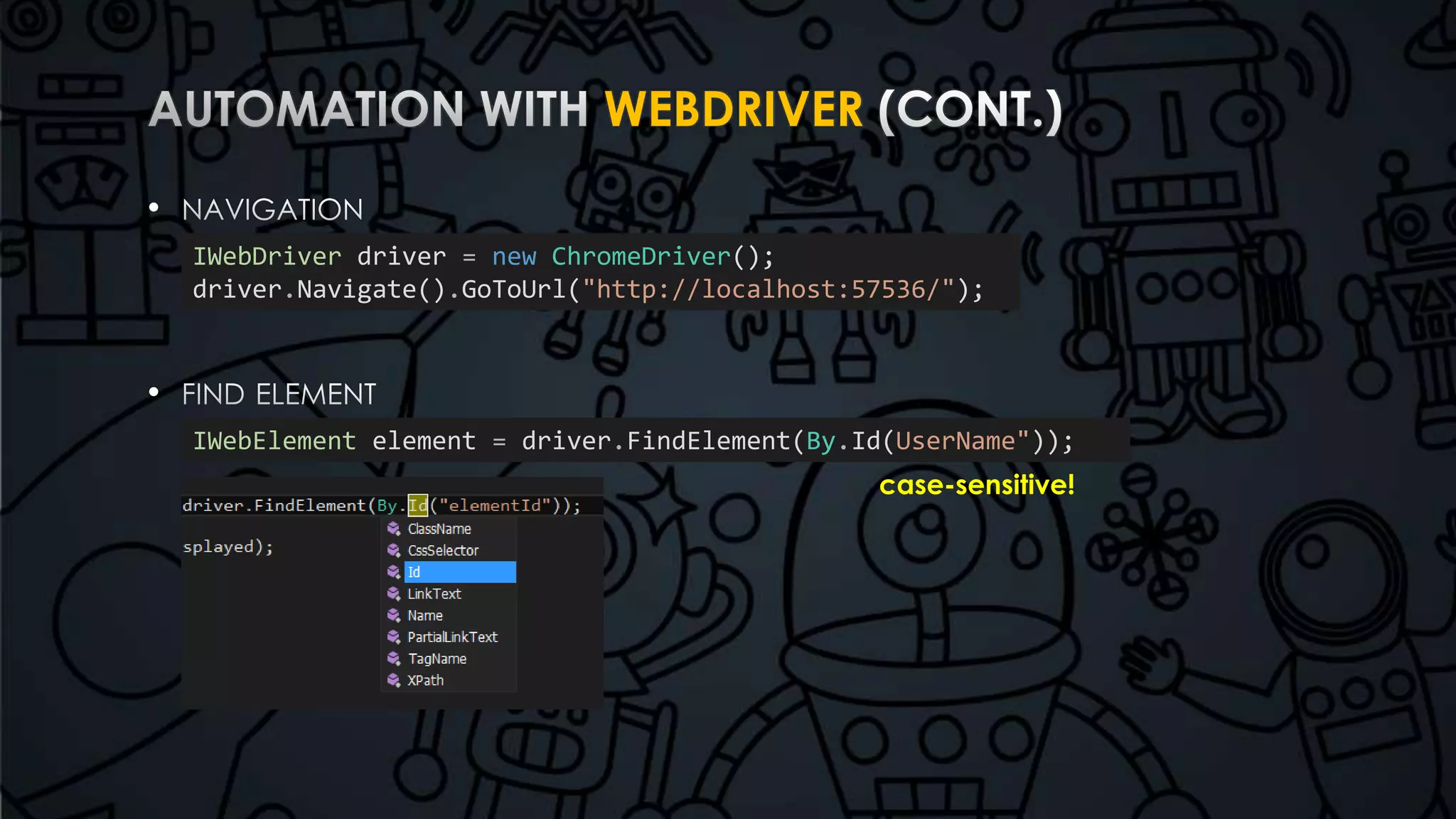Viewport: 1456px width, 819px height.
Task: Click the XPath method icon
Action: [393, 680]
